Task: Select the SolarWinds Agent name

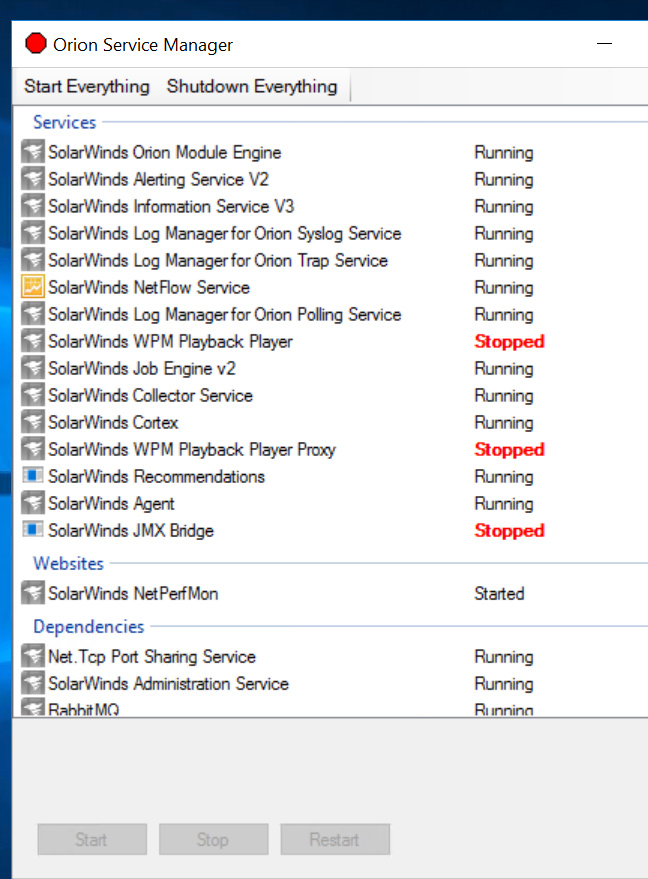Action: point(111,503)
